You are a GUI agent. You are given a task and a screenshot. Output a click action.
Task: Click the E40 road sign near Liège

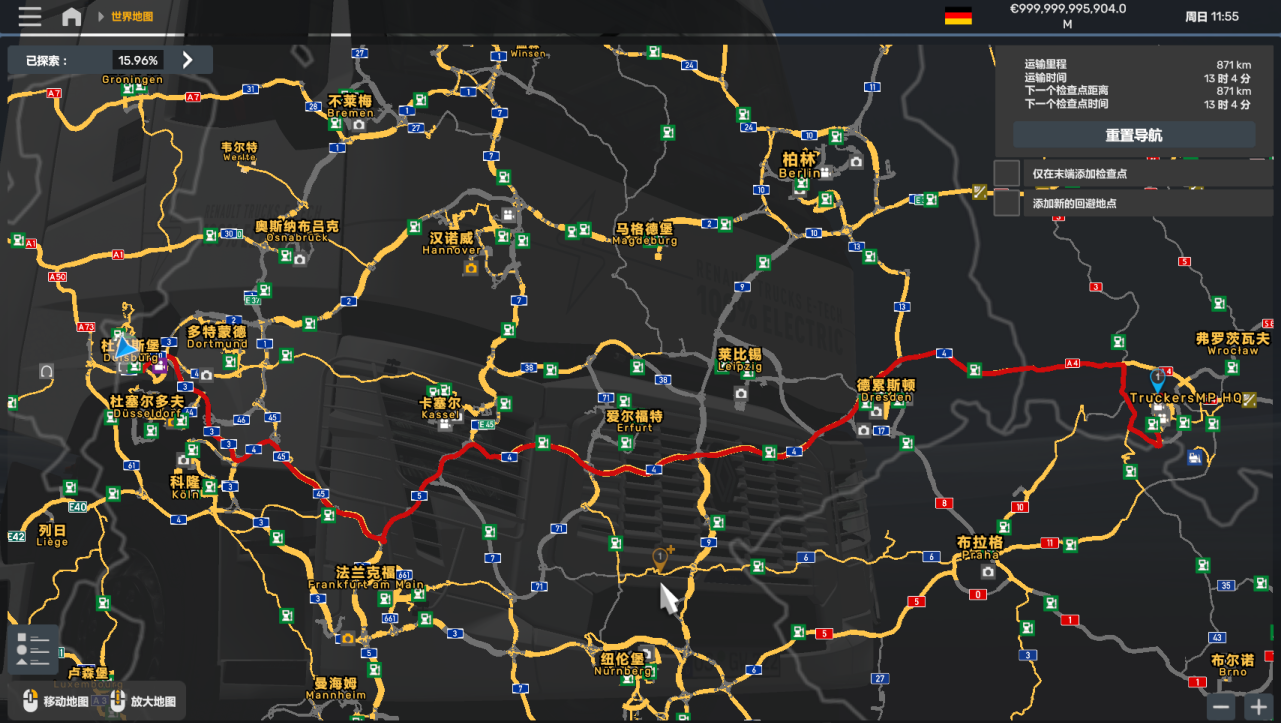pyautogui.click(x=78, y=507)
